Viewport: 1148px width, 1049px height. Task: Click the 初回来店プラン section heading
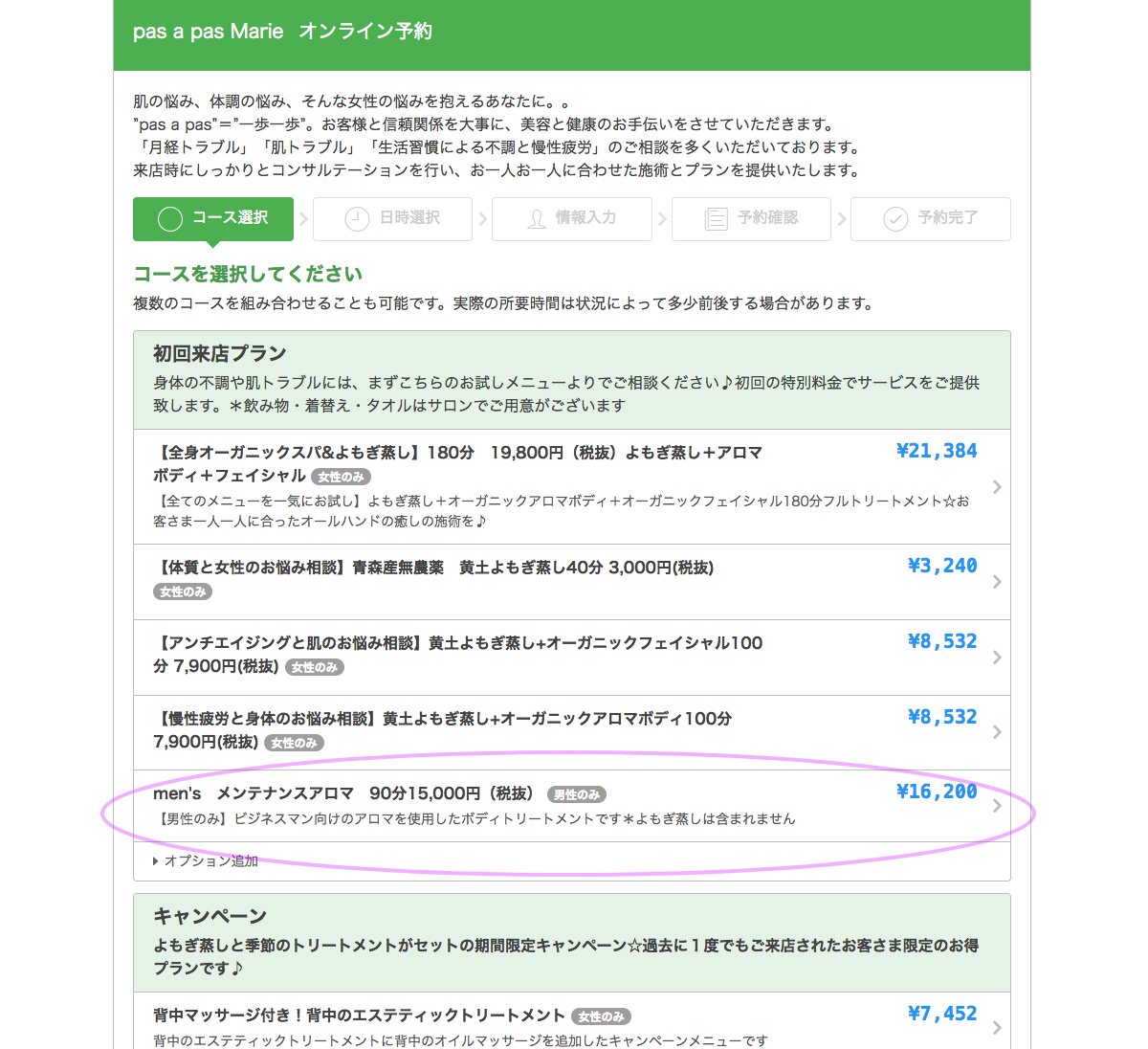(220, 353)
